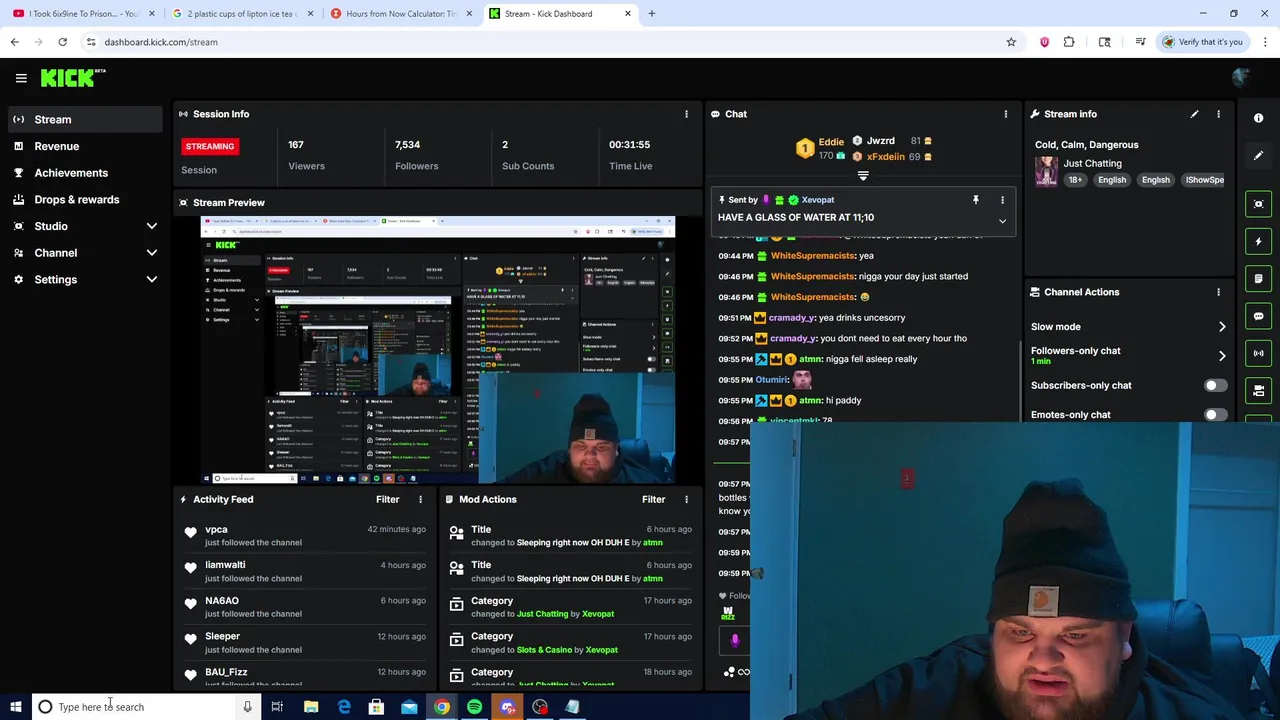This screenshot has height=720, width=1280.
Task: Toggle Emotes-only chat switch
Action: click(x=1214, y=414)
